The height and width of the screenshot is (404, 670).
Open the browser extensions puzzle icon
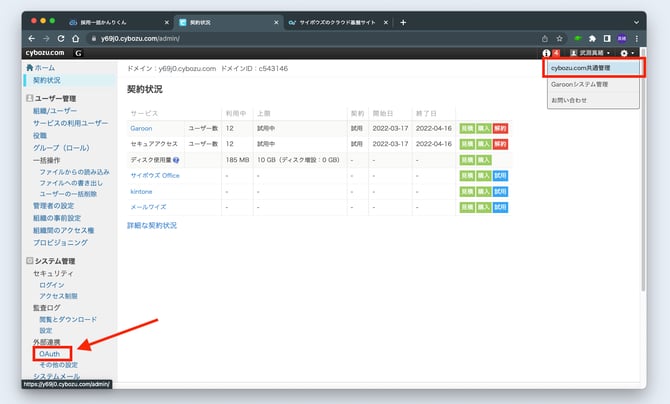[593, 38]
